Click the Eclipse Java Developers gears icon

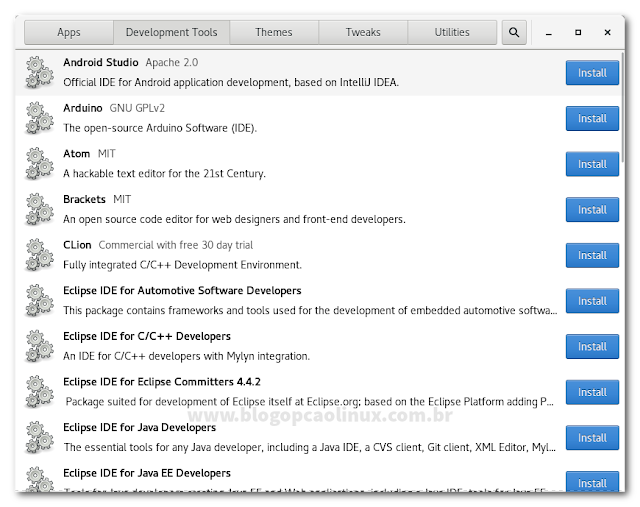click(39, 438)
